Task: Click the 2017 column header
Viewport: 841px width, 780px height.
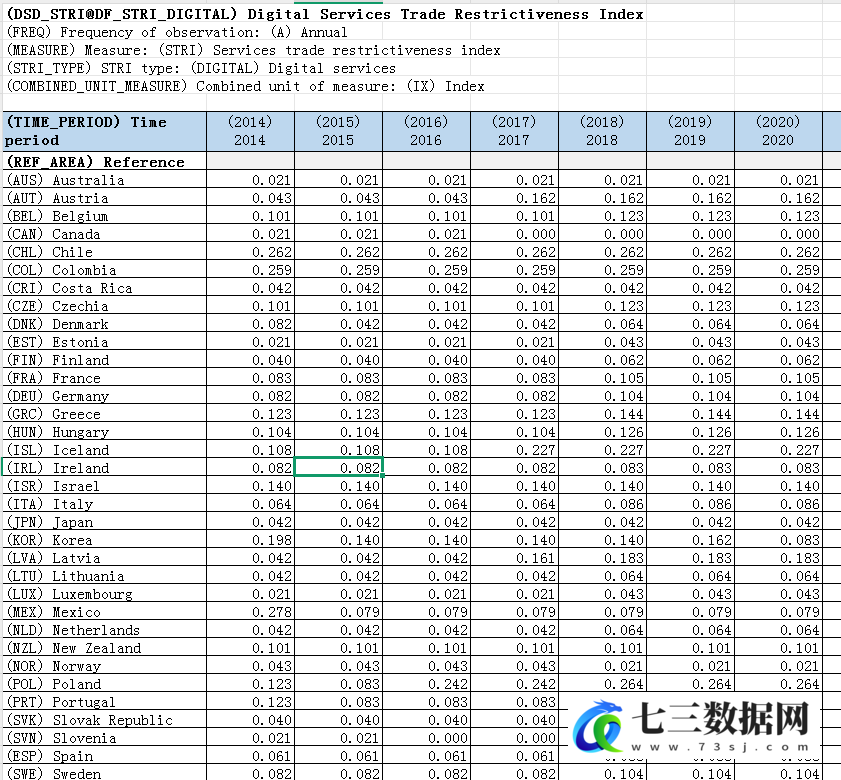Action: (514, 131)
